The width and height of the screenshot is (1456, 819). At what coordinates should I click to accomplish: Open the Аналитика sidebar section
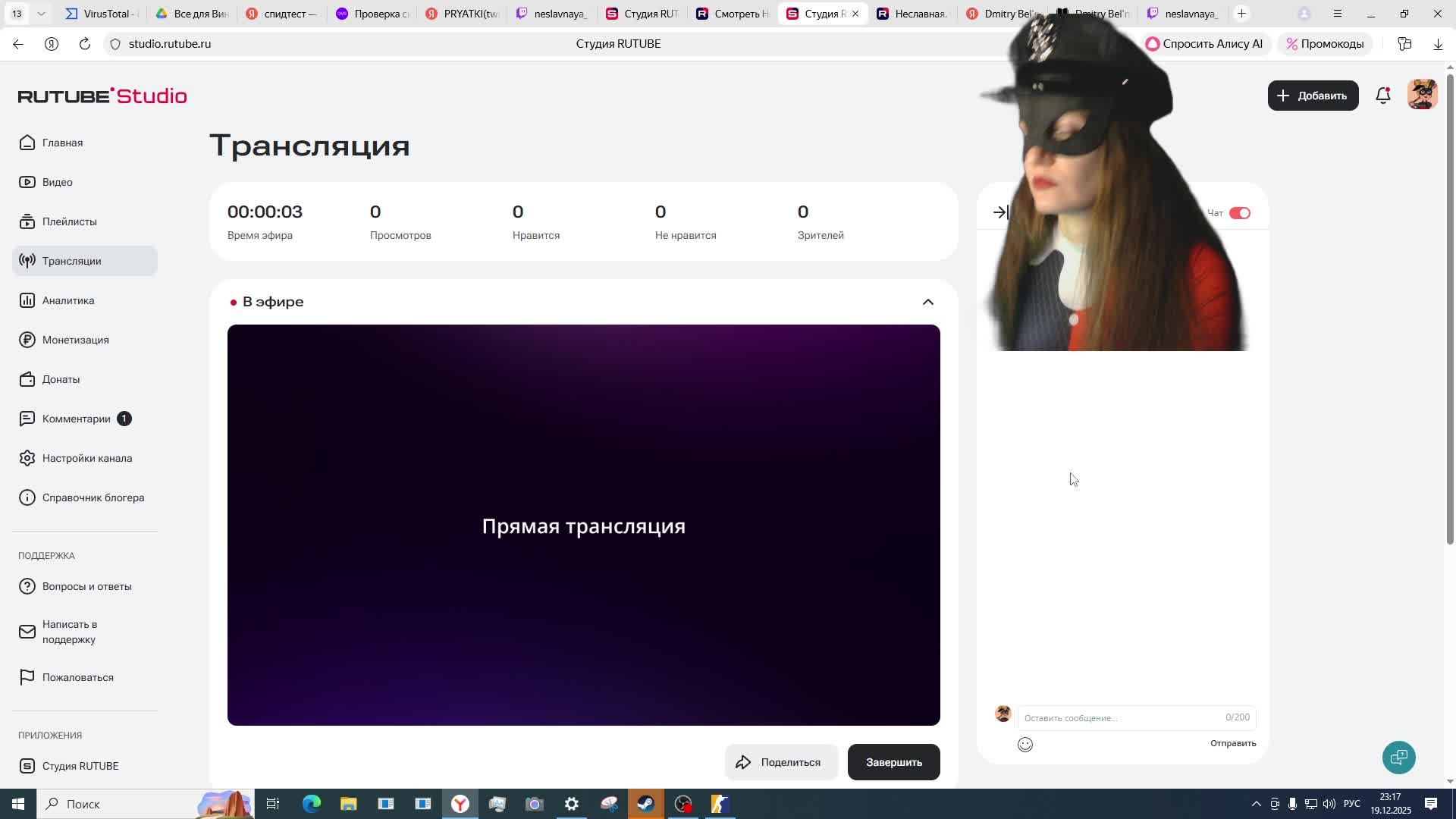[x=68, y=300]
